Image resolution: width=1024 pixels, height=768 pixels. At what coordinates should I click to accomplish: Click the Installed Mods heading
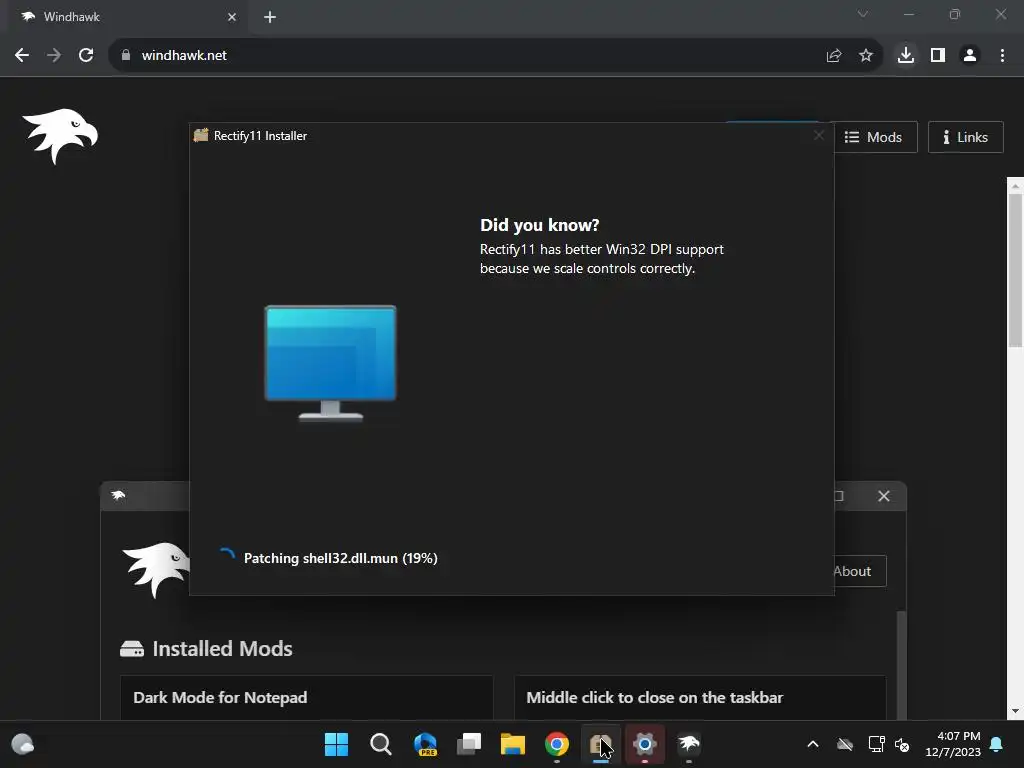pyautogui.click(x=222, y=648)
